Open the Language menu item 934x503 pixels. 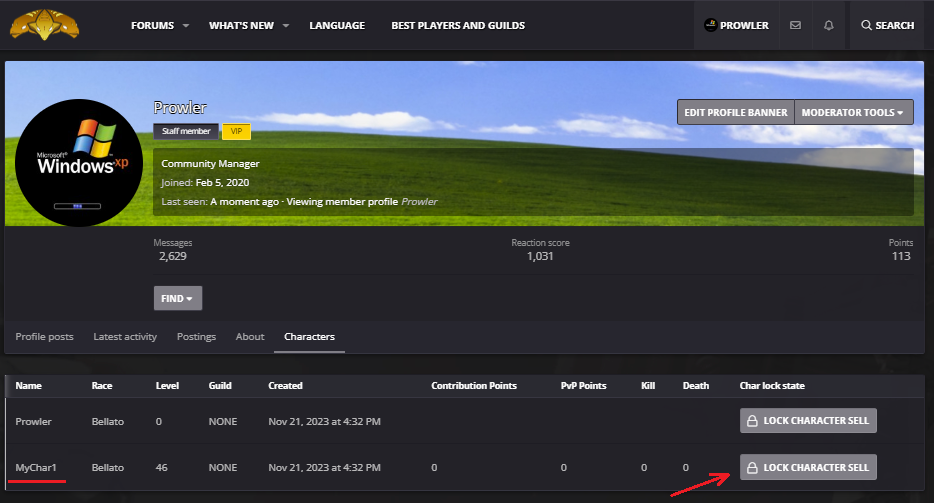[x=337, y=26]
